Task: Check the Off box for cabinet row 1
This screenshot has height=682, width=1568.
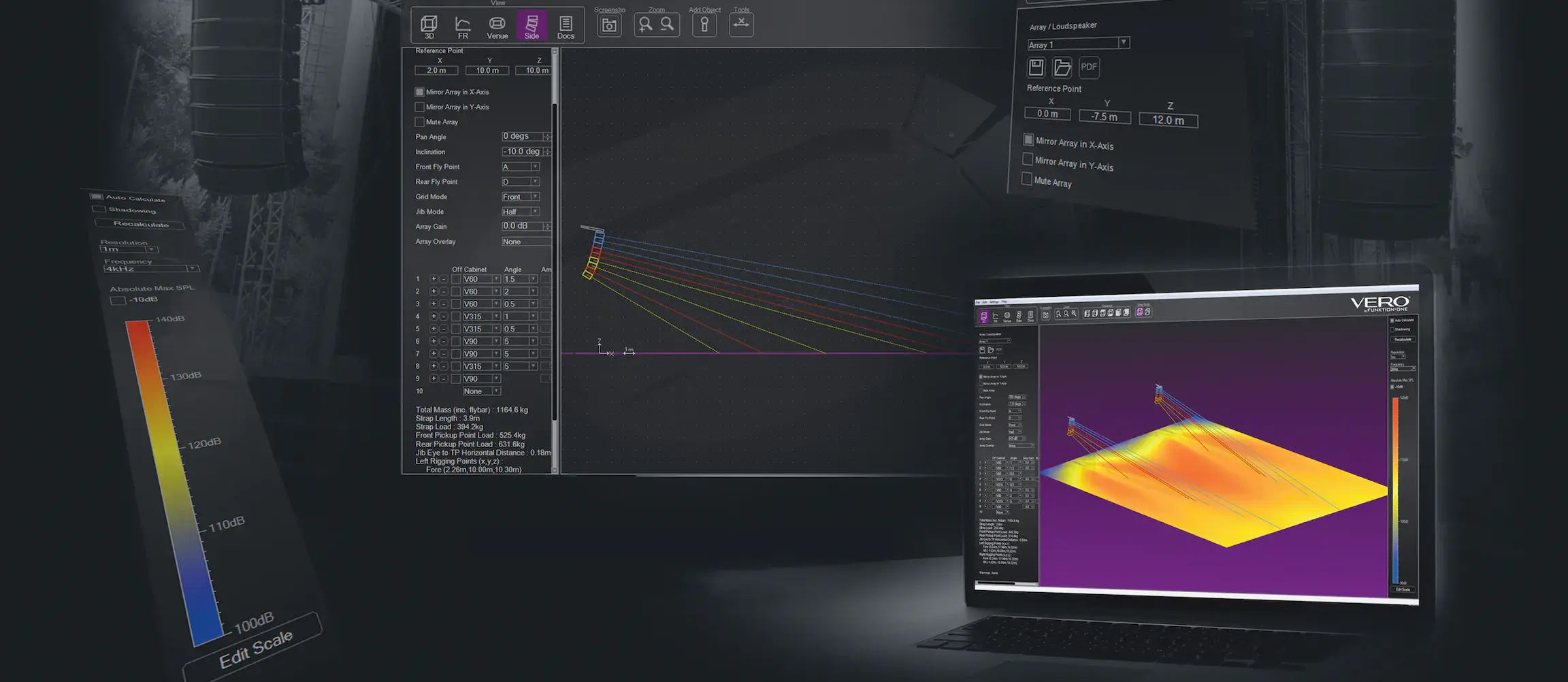Action: click(x=456, y=279)
